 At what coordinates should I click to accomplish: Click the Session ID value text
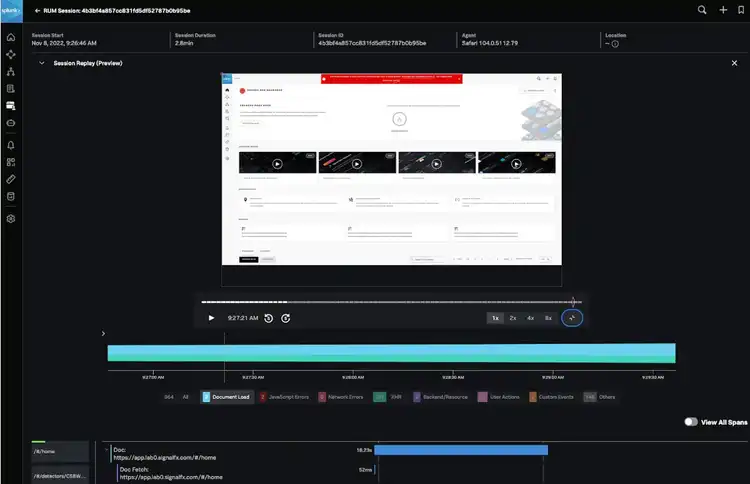(x=372, y=43)
